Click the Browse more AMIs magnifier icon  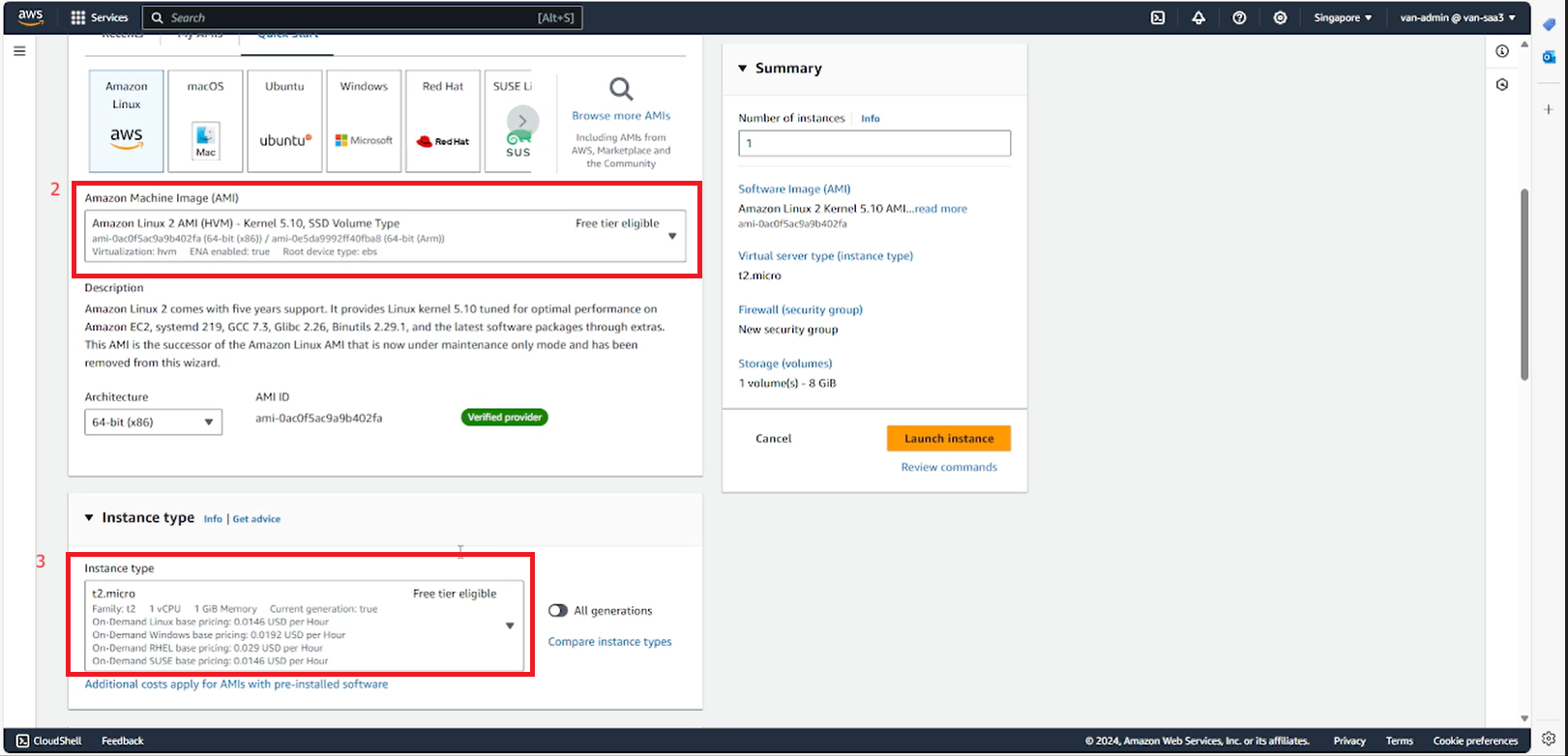point(621,90)
